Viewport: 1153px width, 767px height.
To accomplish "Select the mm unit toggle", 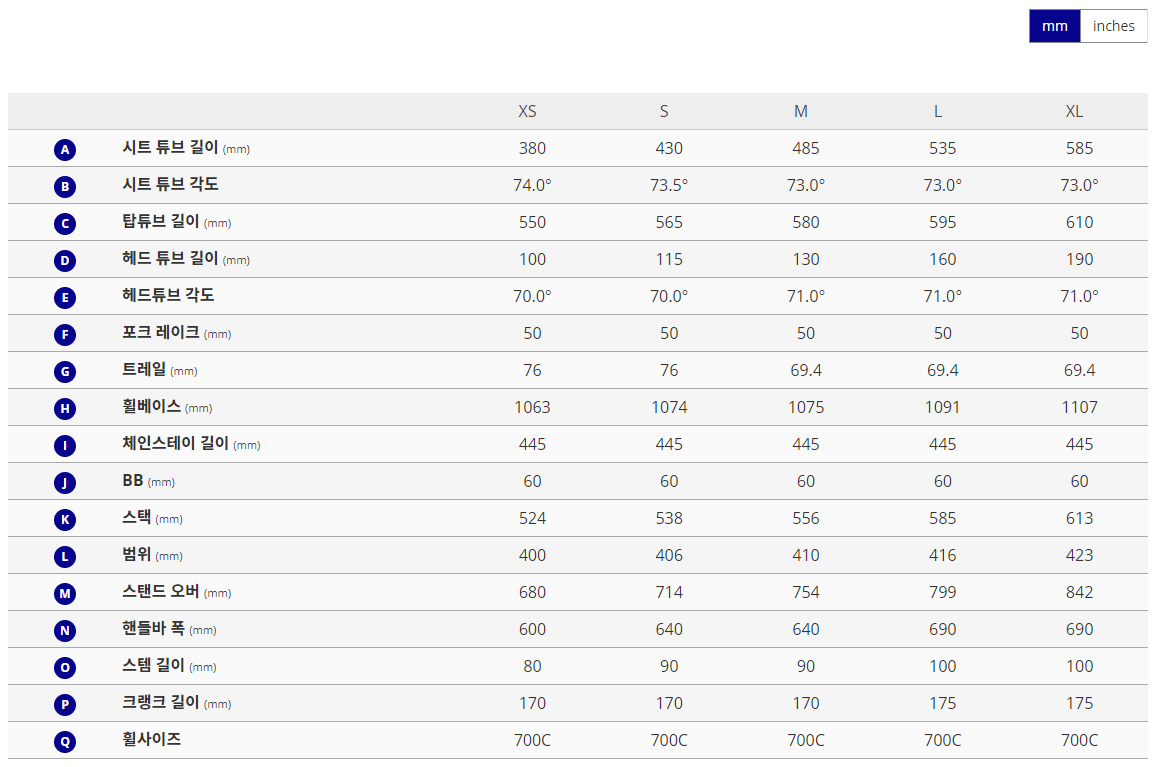I will tap(1054, 26).
